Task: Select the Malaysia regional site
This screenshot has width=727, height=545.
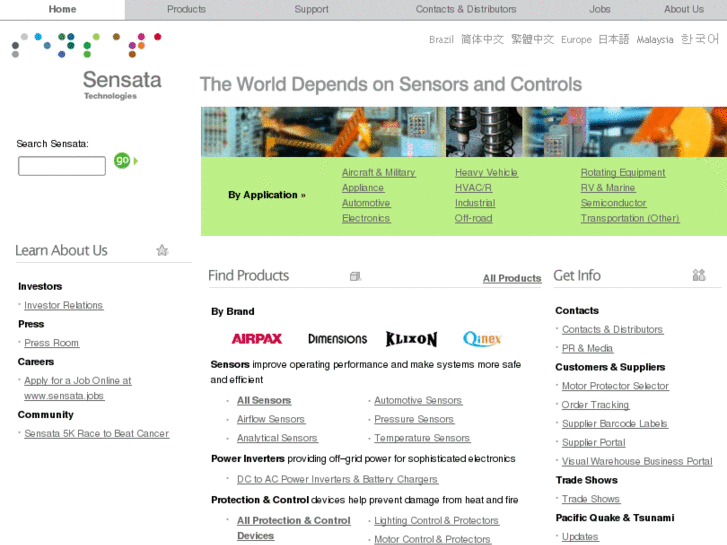Action: click(655, 40)
